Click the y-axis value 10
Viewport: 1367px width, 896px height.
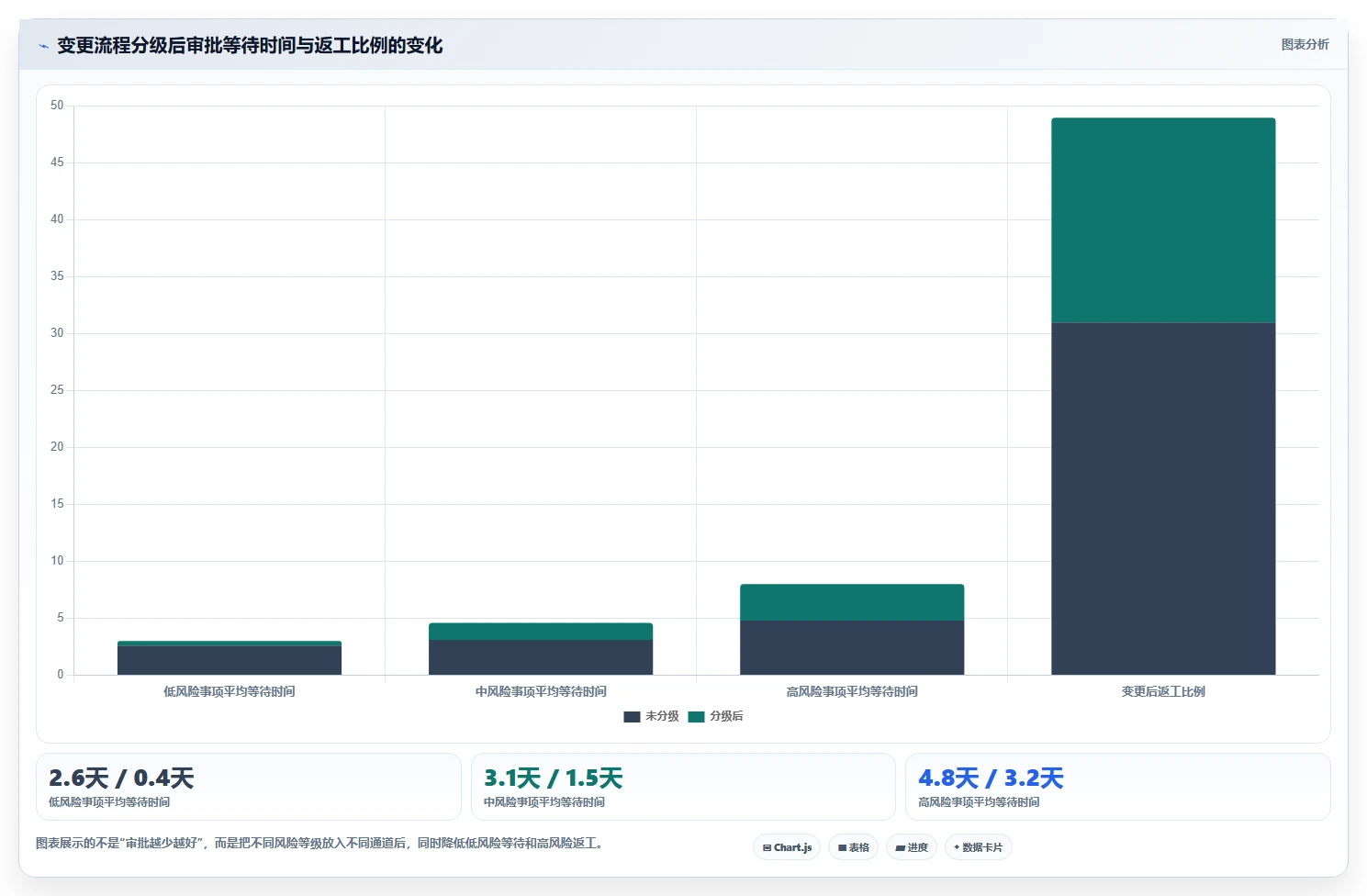tap(57, 561)
